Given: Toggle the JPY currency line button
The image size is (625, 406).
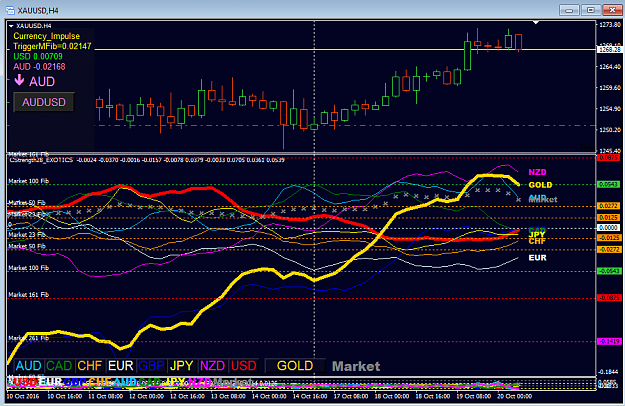Looking at the screenshot, I should click(182, 366).
